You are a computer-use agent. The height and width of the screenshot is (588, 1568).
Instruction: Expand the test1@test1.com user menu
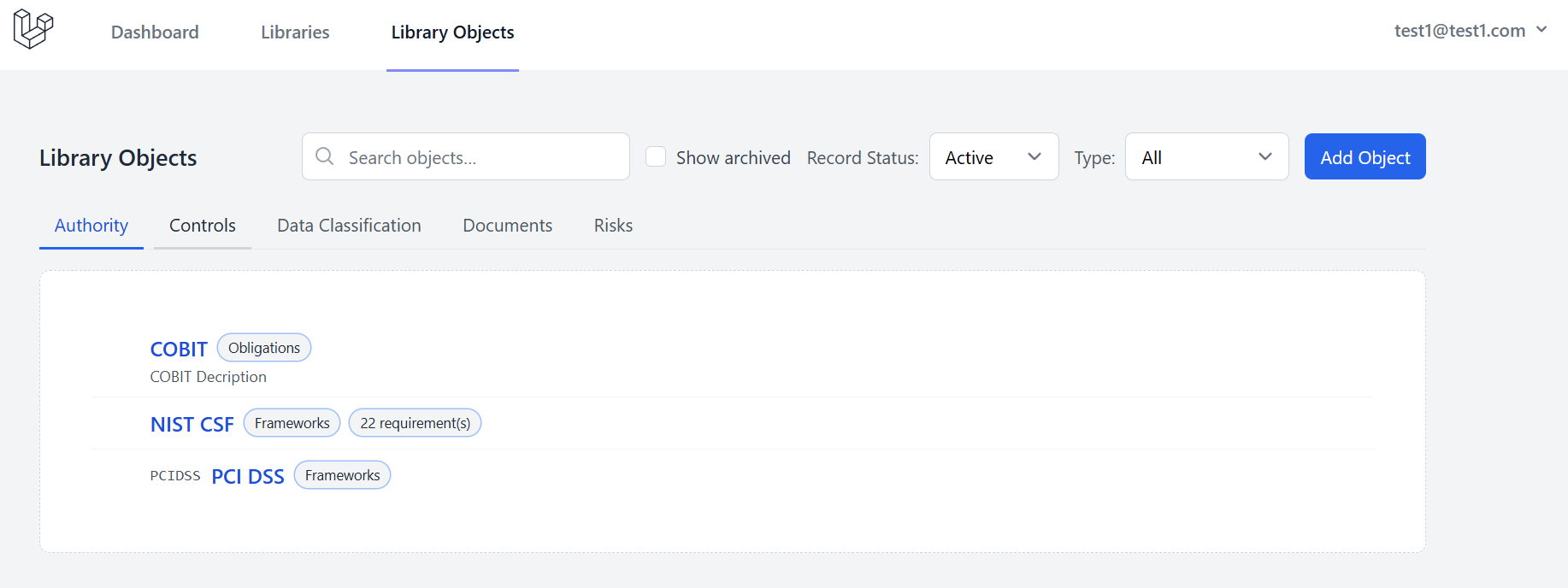(1471, 31)
